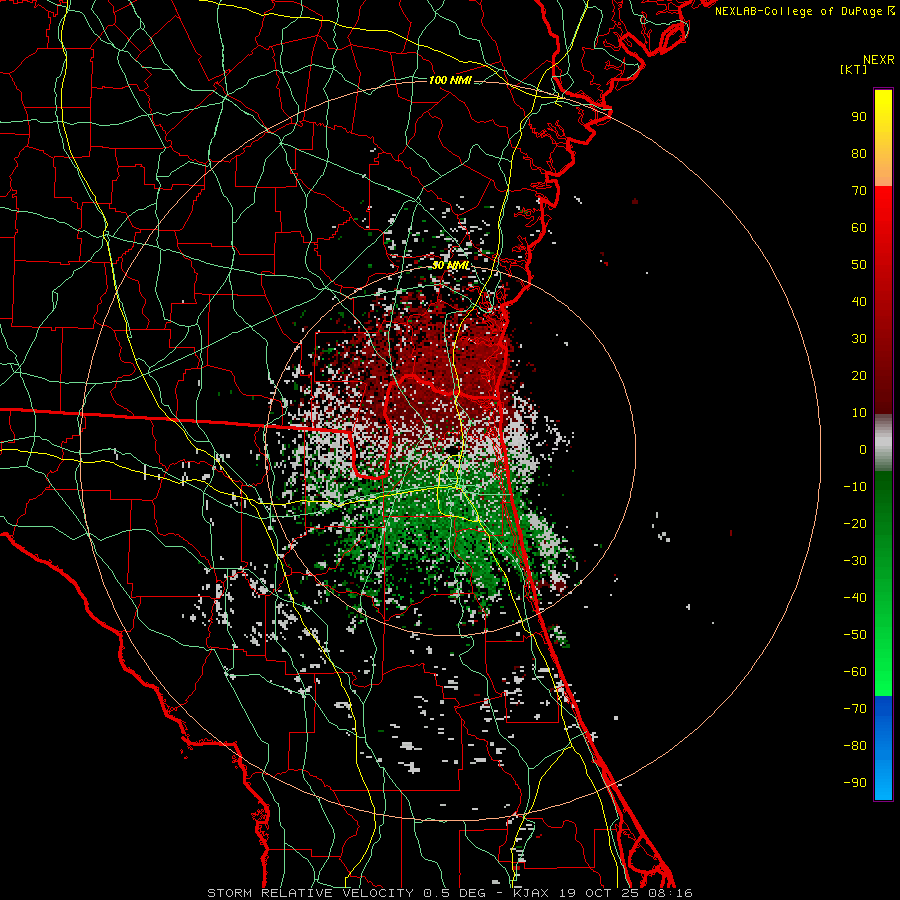Pick the blue segment of the color bar
The height and width of the screenshot is (900, 900).
883,748
